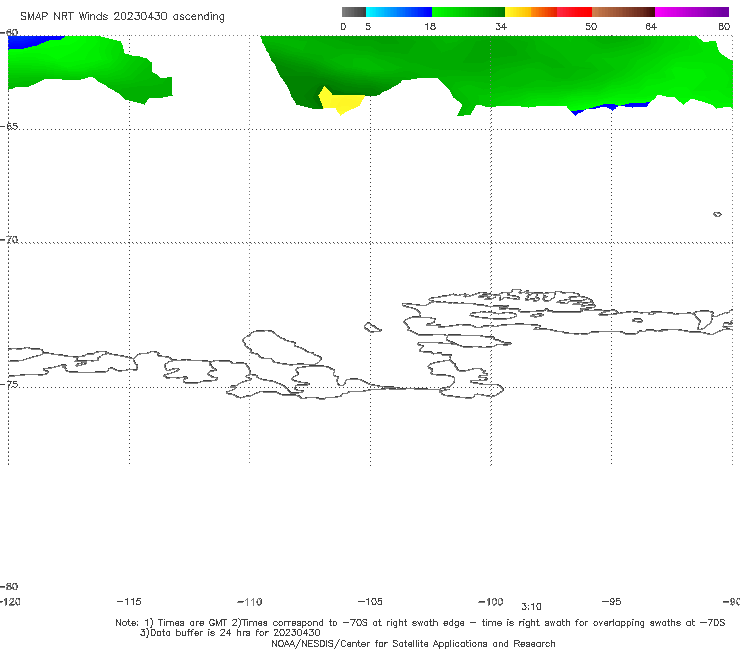
Task: Click the latitude label "-70"
Action: tap(9, 240)
